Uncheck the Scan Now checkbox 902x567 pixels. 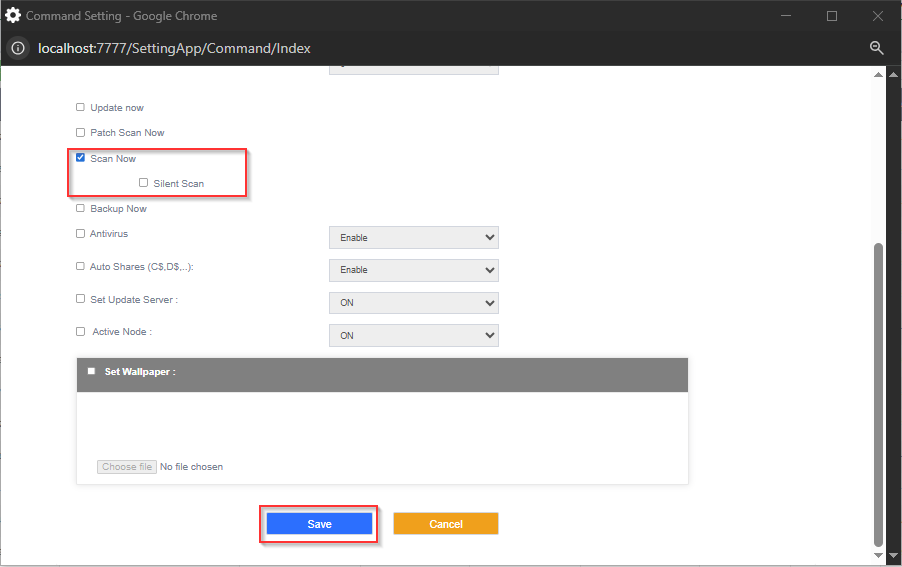coord(81,158)
